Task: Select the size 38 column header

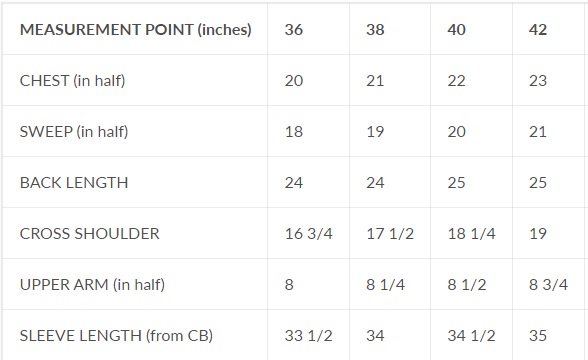Action: tap(375, 30)
